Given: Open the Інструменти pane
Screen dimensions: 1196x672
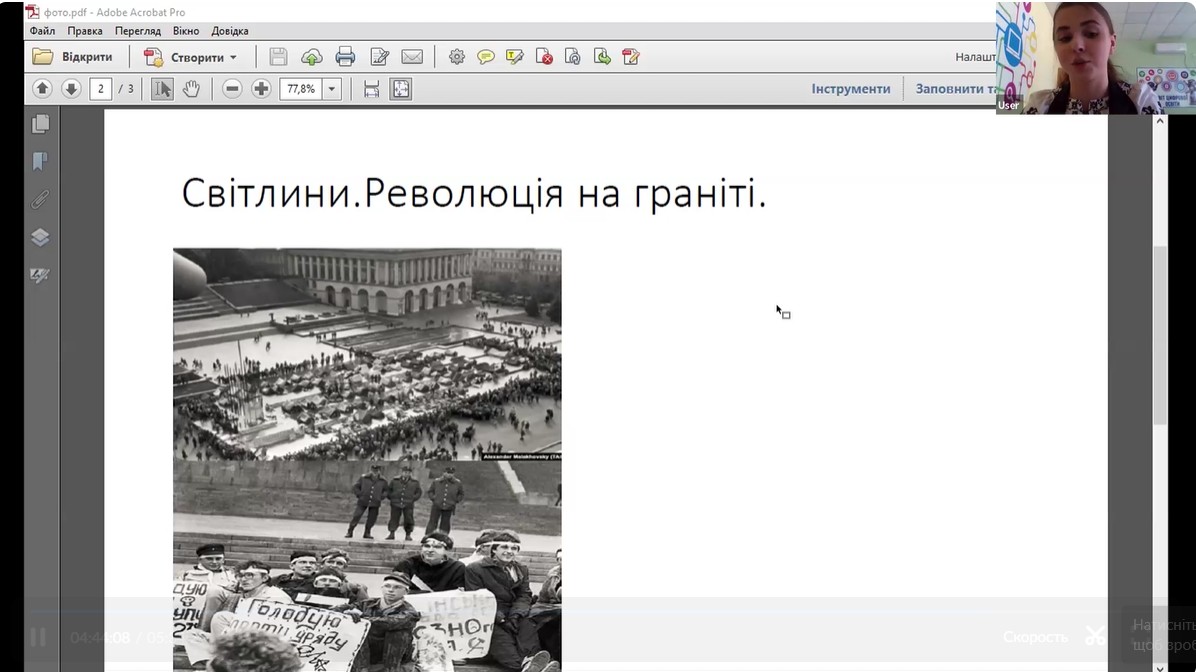Looking at the screenshot, I should (850, 89).
